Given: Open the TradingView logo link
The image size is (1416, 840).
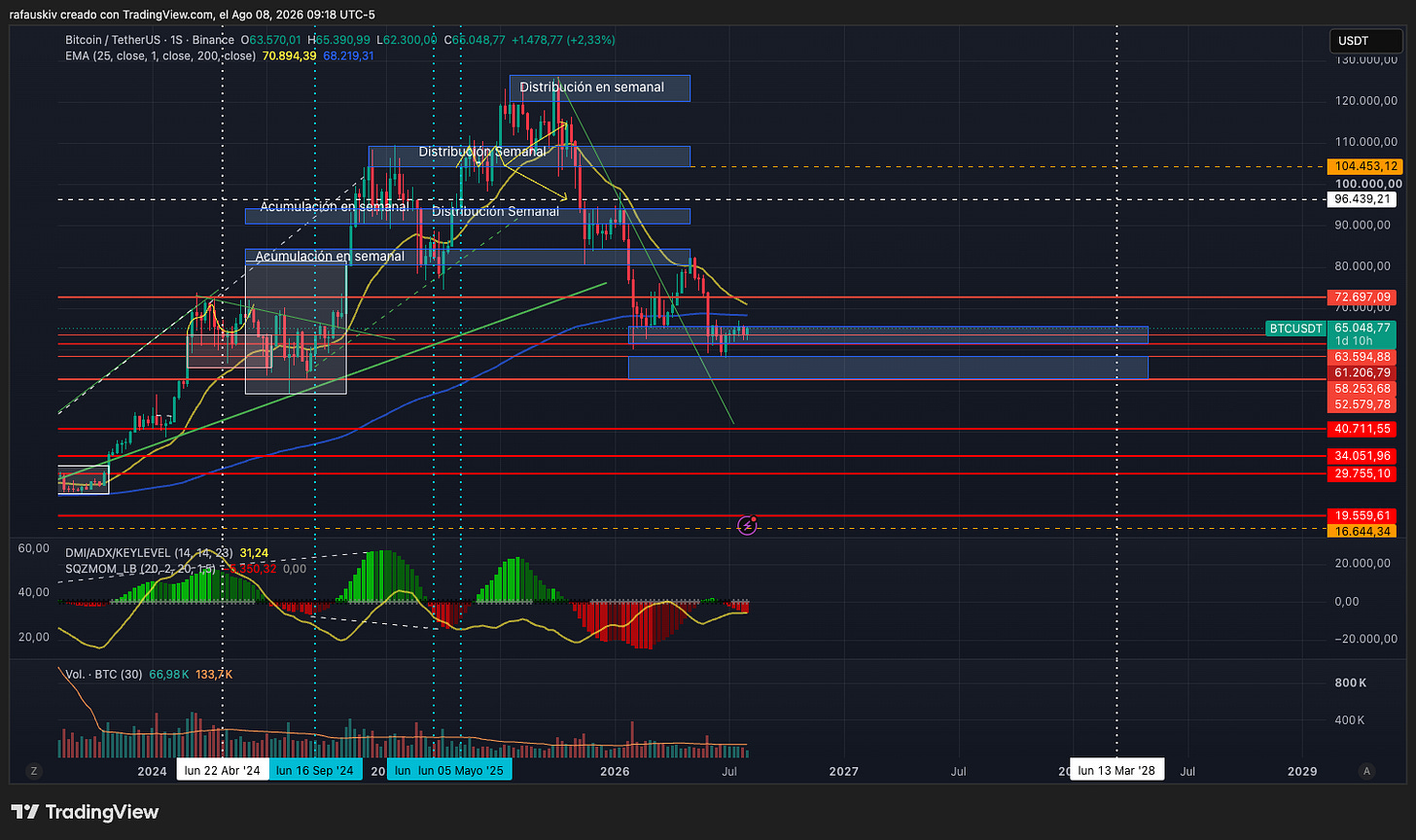Looking at the screenshot, I should [x=85, y=812].
